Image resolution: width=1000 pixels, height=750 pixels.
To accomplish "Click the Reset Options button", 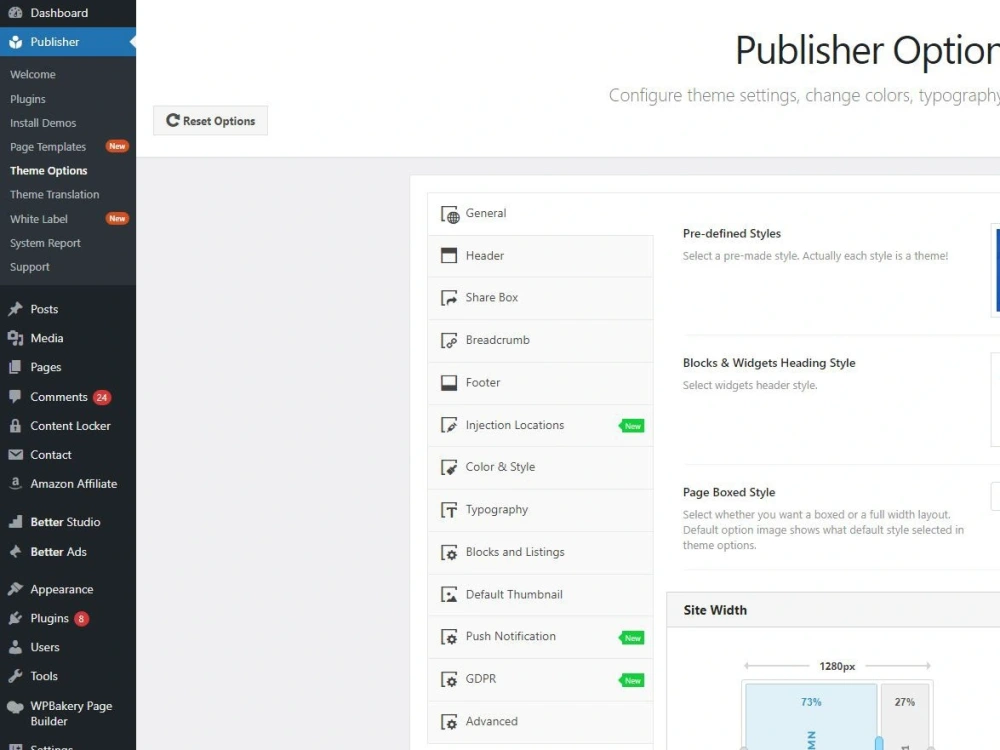I will click(x=210, y=120).
